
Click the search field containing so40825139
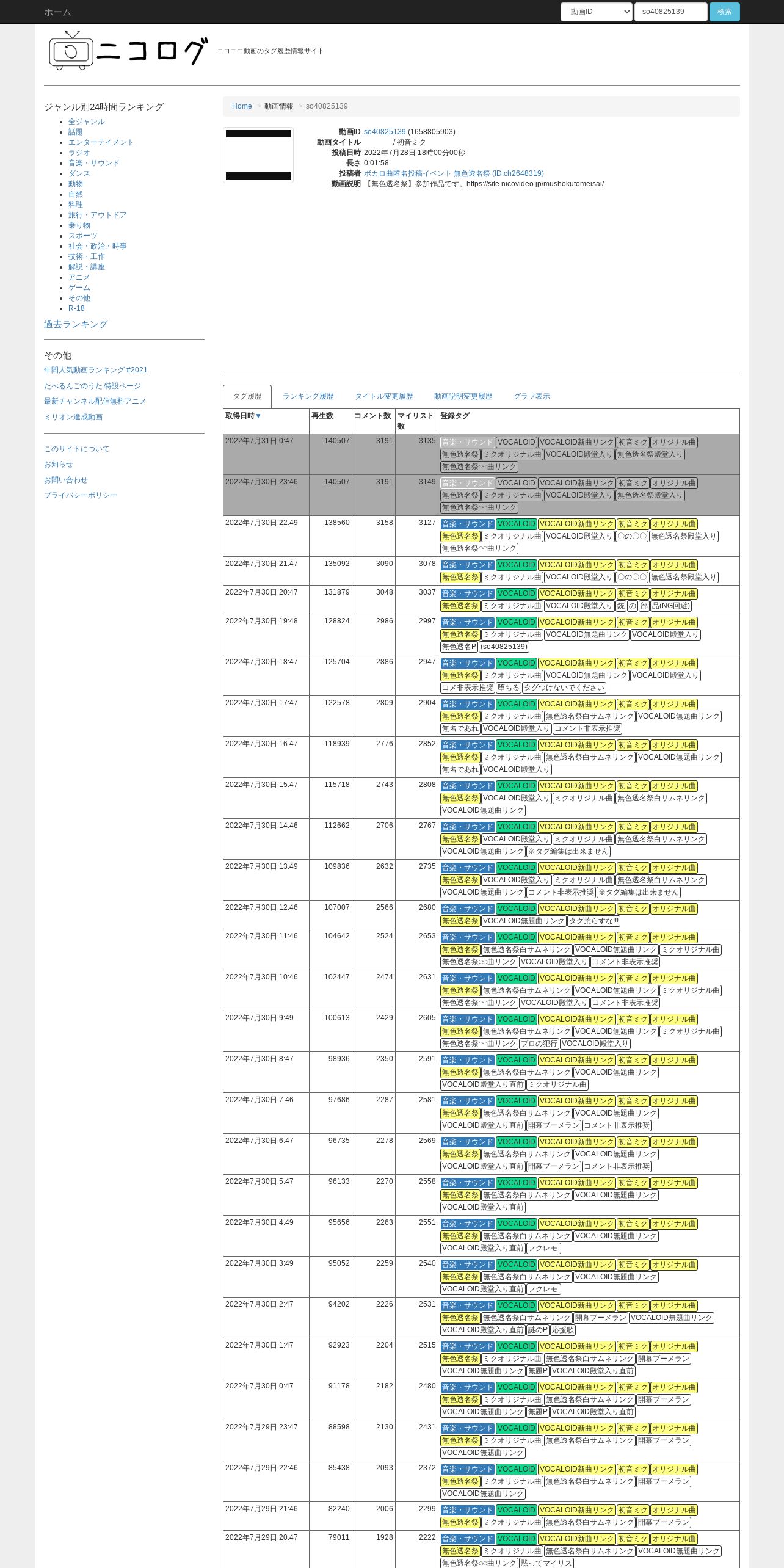(x=670, y=12)
